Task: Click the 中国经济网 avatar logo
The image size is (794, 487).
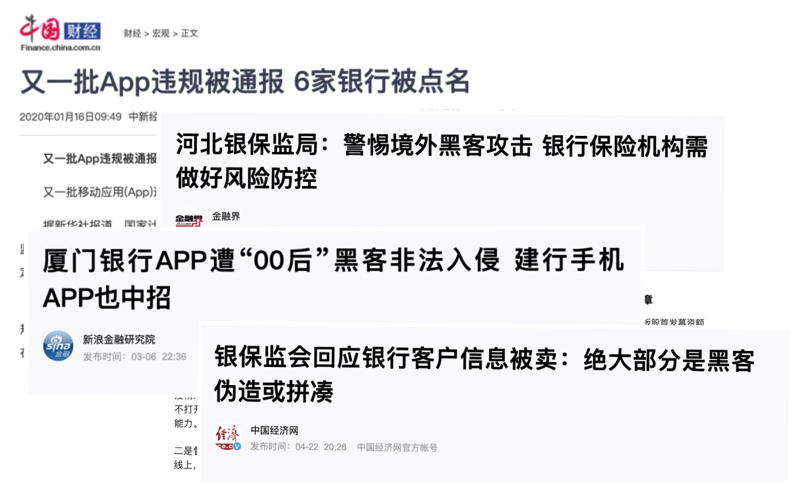Action: click(x=227, y=437)
